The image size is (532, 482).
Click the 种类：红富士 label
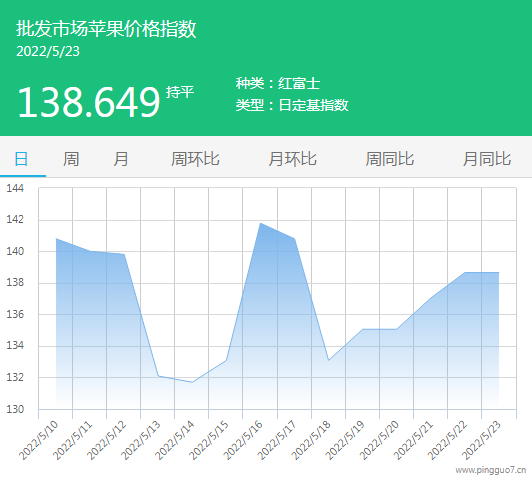coord(278,83)
